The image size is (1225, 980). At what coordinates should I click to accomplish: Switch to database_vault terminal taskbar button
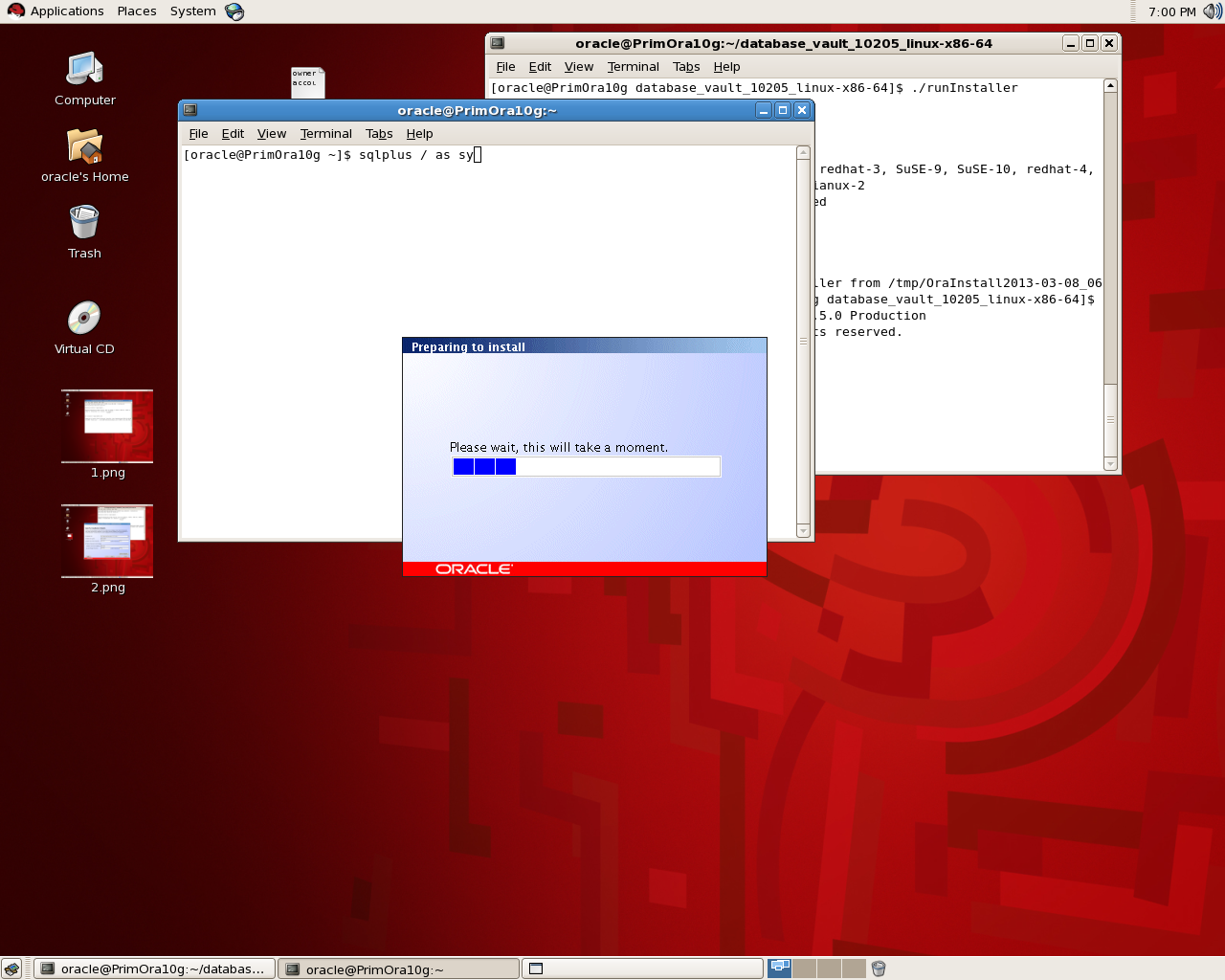155,969
